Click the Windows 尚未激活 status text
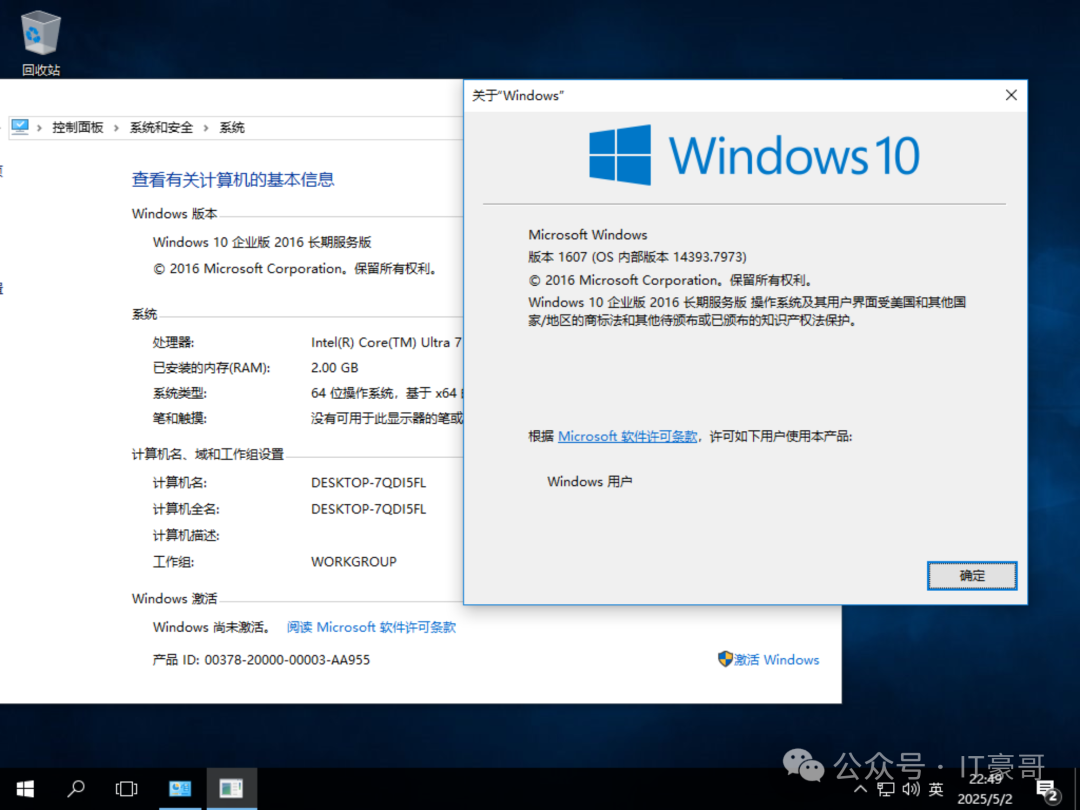Viewport: 1080px width, 810px height. click(x=211, y=627)
